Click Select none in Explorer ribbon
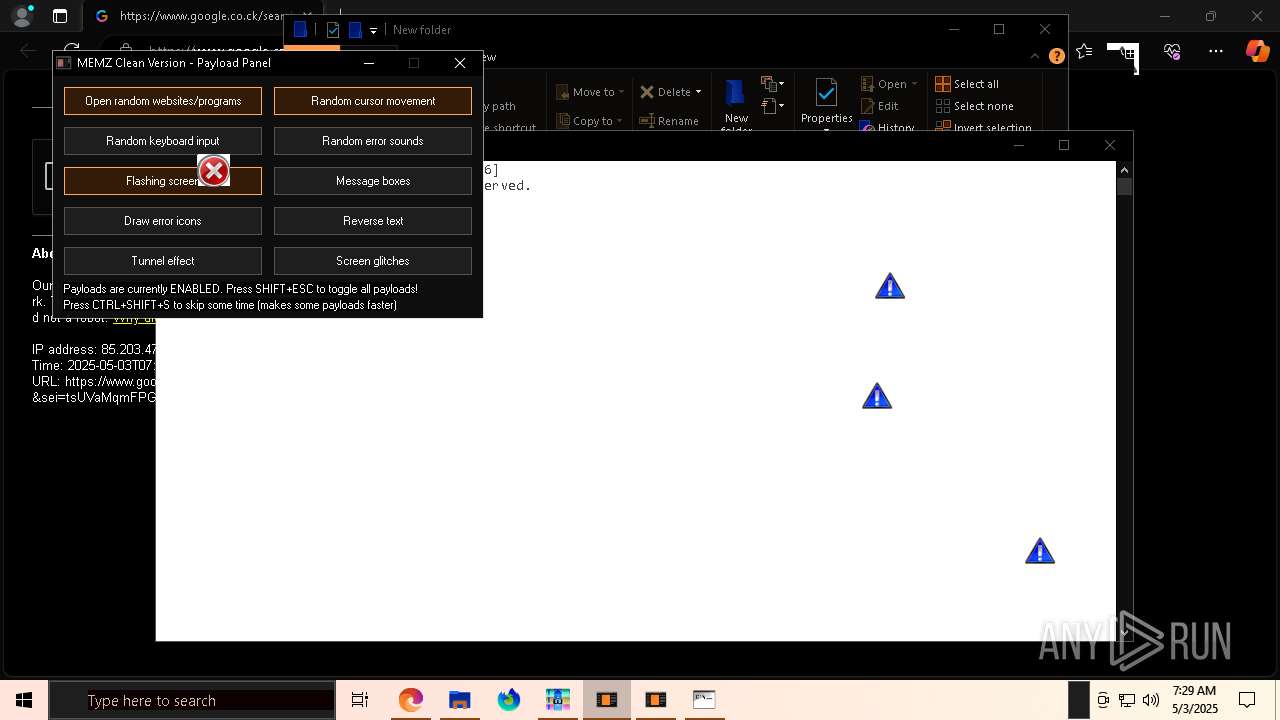Image resolution: width=1280 pixels, height=720 pixels. pos(974,106)
